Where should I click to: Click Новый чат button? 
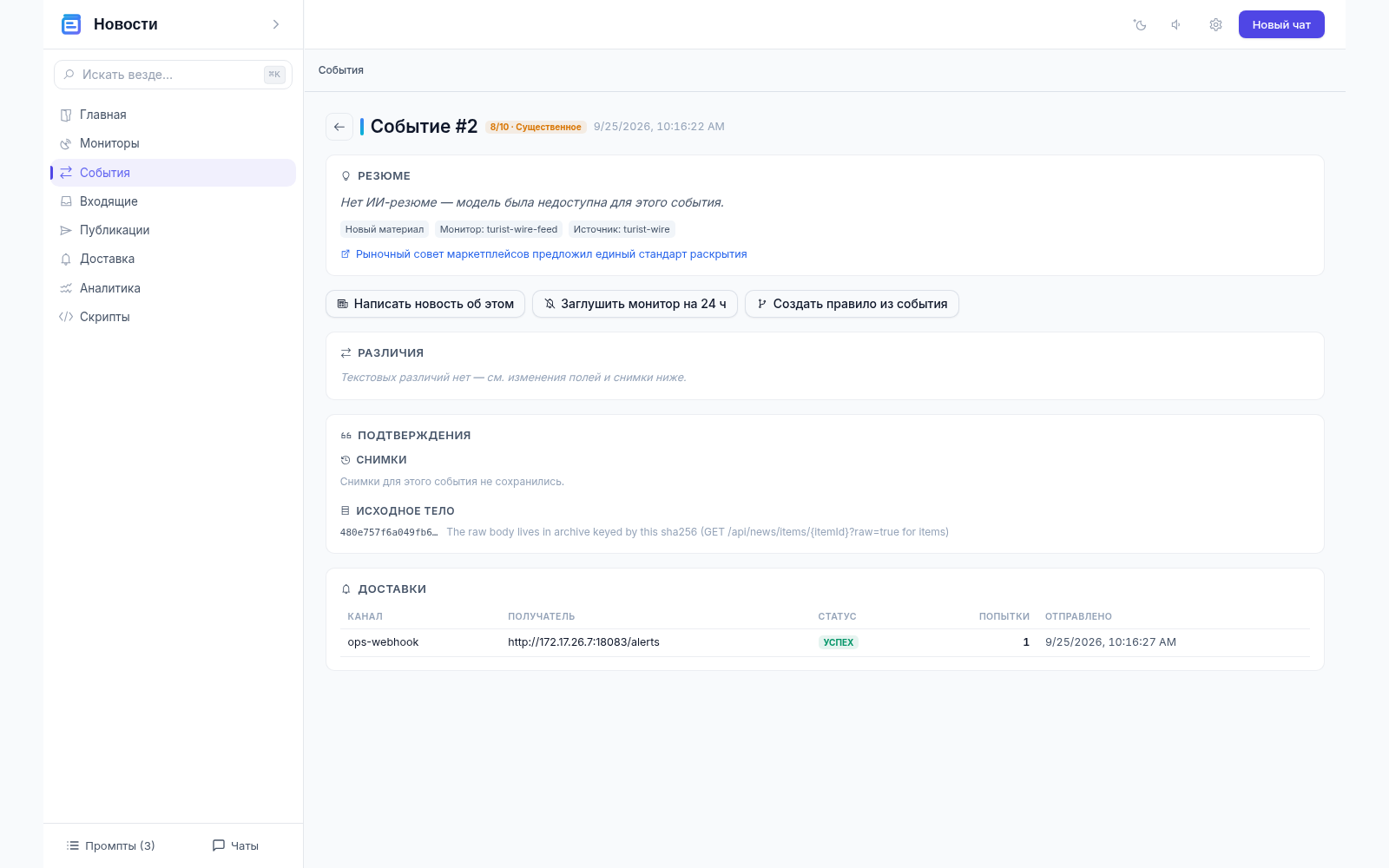tap(1281, 24)
